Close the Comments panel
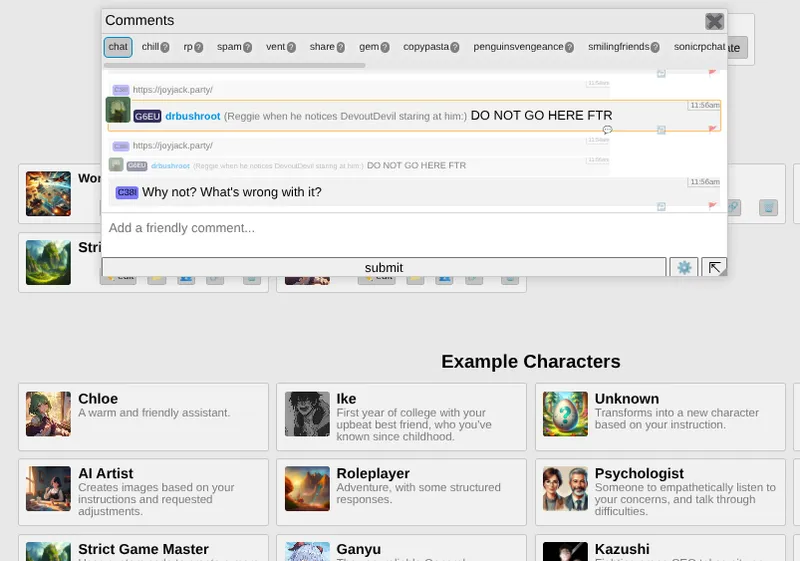Viewport: 800px width, 561px height. pos(714,21)
